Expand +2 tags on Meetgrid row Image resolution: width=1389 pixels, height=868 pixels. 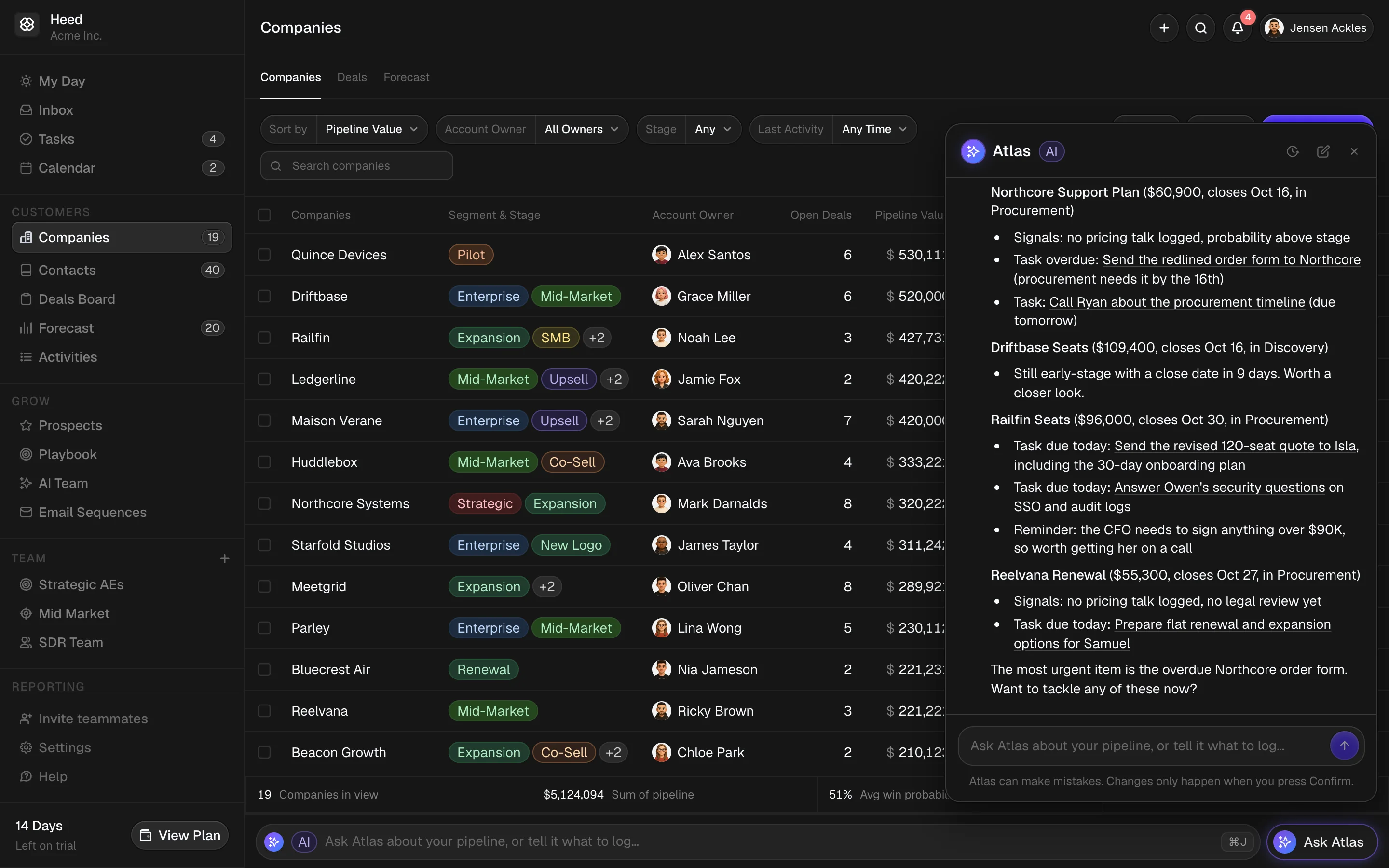(x=547, y=586)
